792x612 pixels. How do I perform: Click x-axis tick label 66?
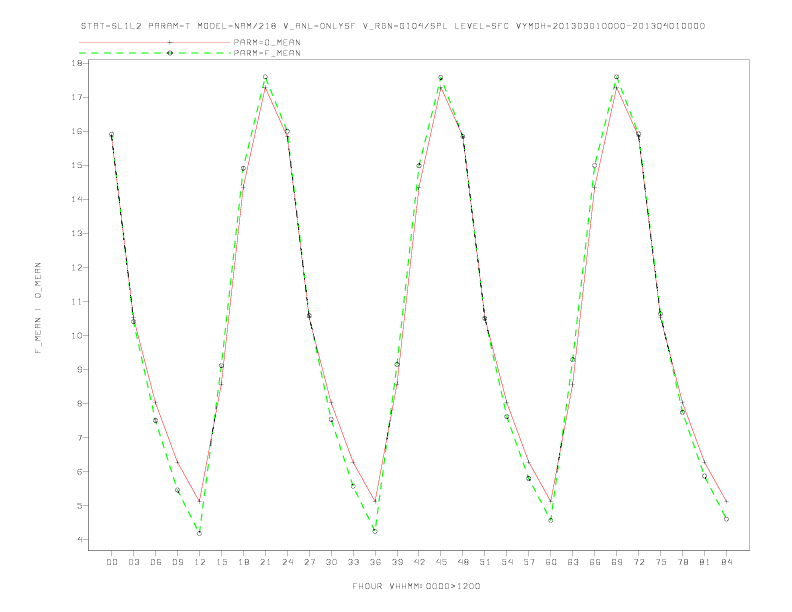[x=595, y=562]
